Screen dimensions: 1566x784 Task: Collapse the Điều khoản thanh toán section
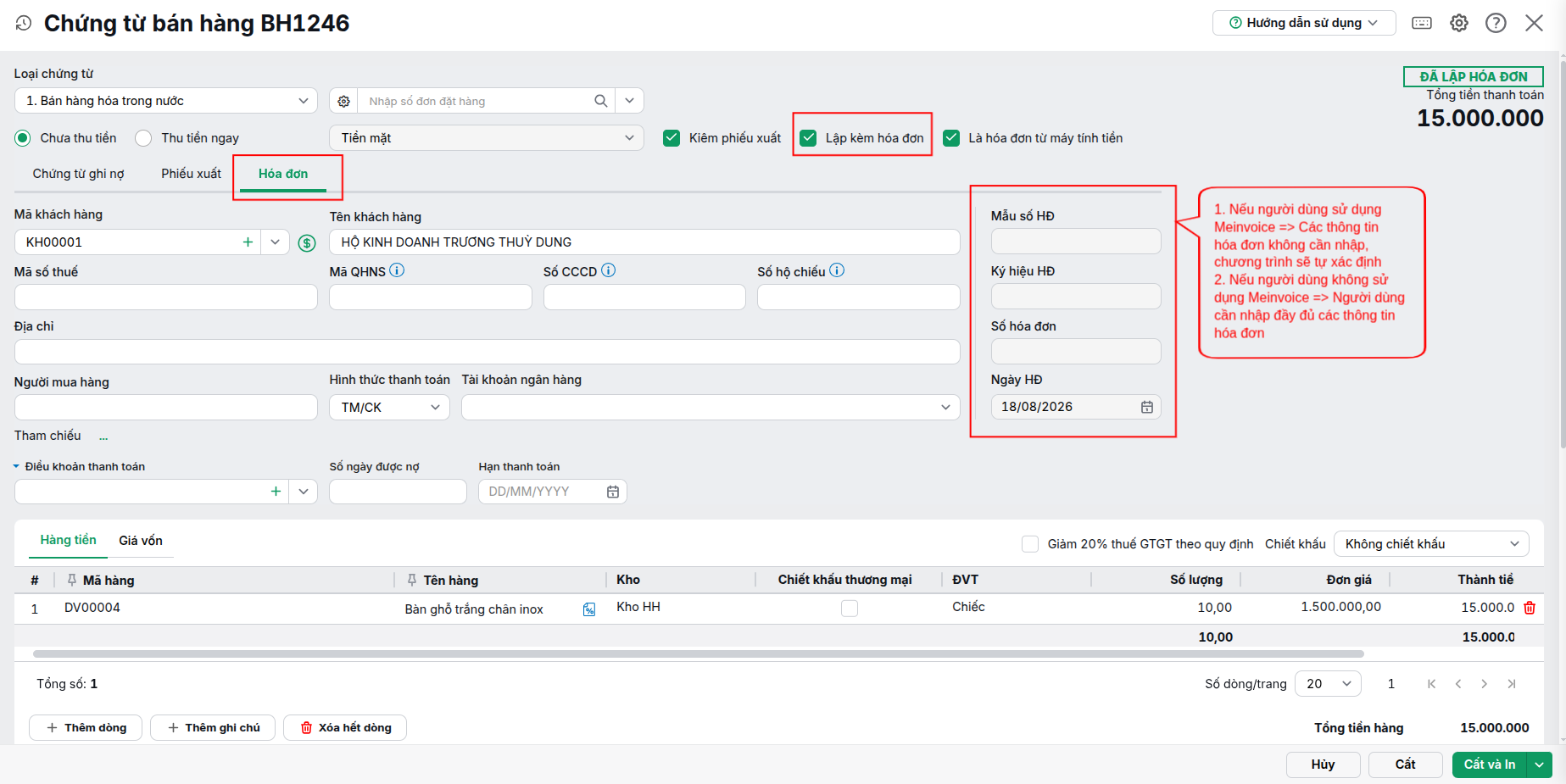16,466
